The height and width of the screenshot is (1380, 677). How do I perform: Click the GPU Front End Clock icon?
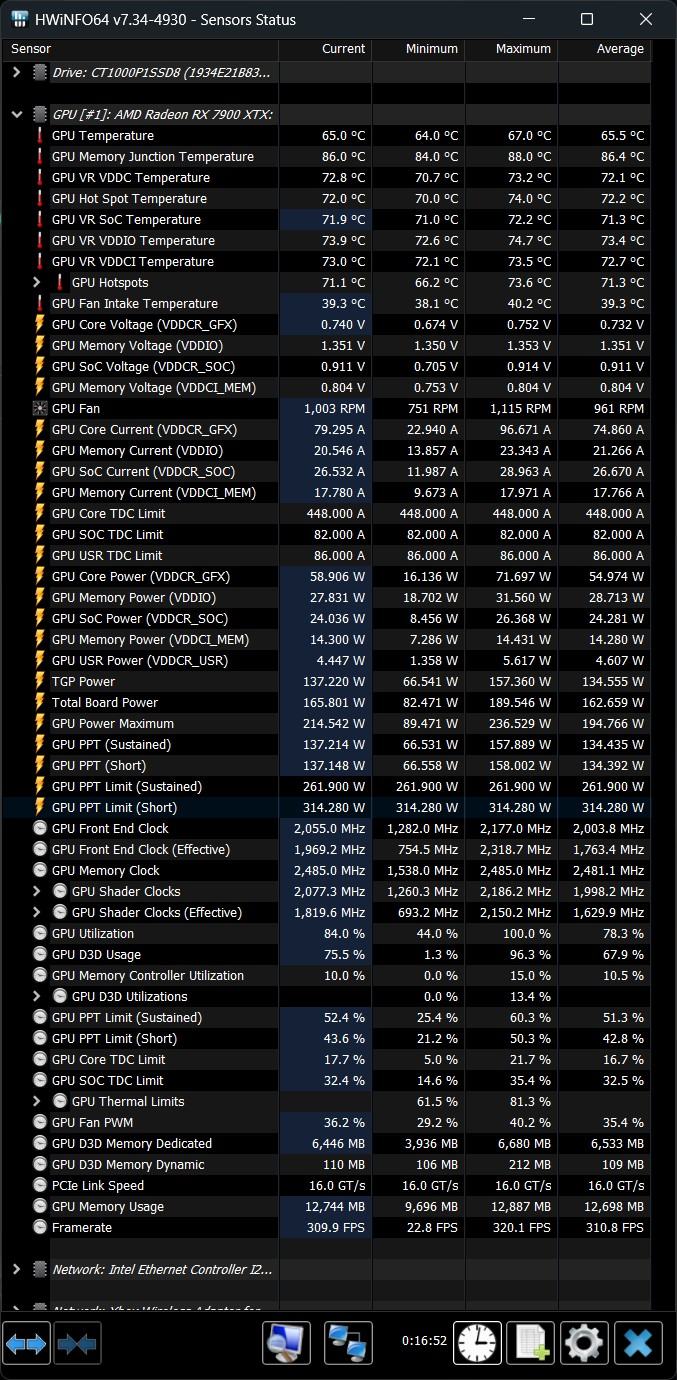[x=40, y=828]
